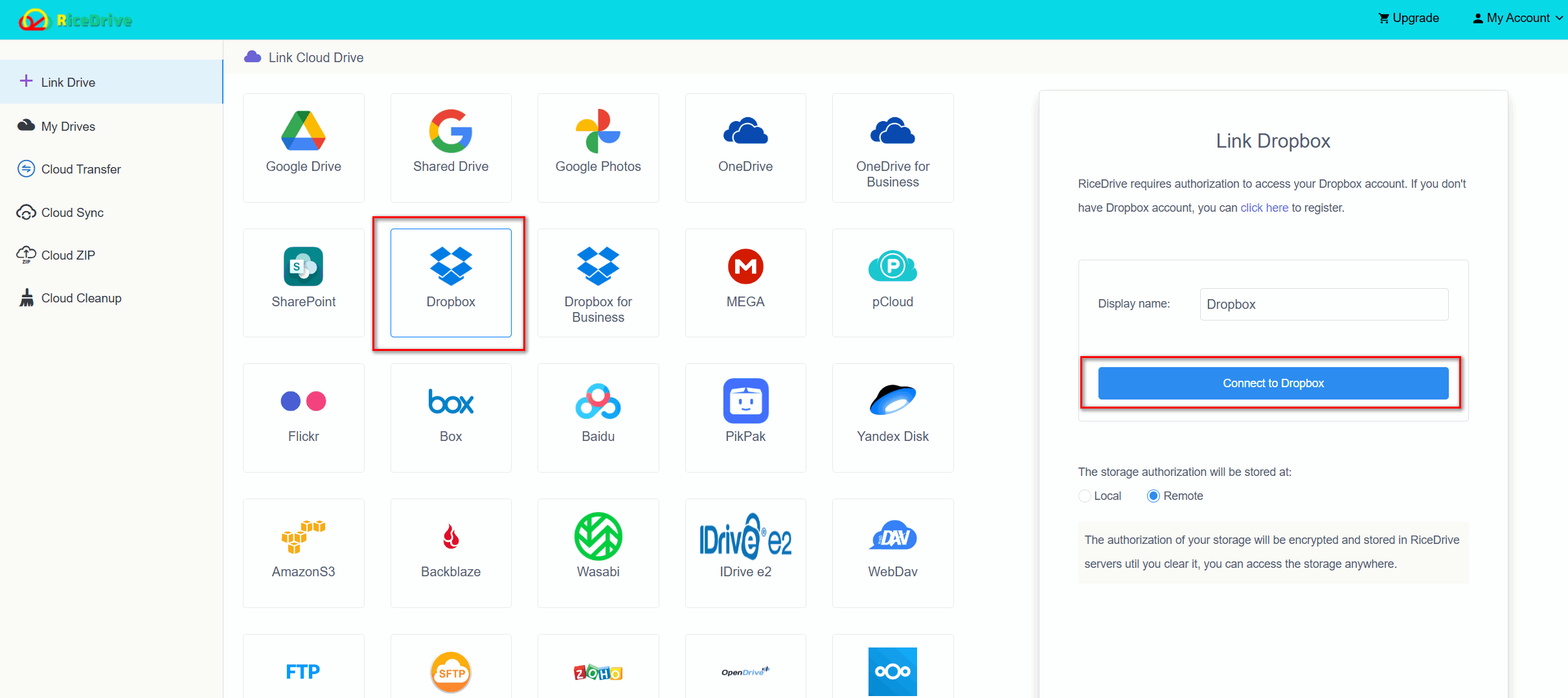Pick the Wasabi storage tile
The height and width of the screenshot is (698, 1568).
(x=598, y=553)
